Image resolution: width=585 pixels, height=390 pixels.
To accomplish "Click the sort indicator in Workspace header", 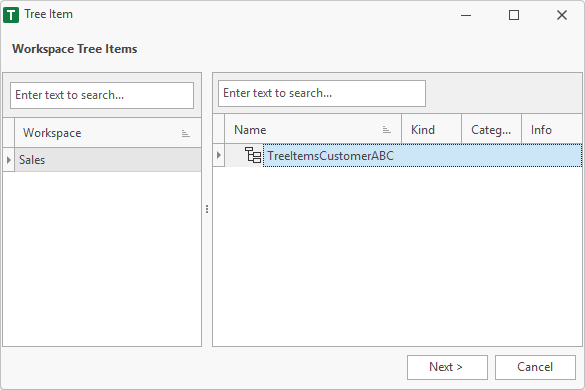I will (185, 133).
